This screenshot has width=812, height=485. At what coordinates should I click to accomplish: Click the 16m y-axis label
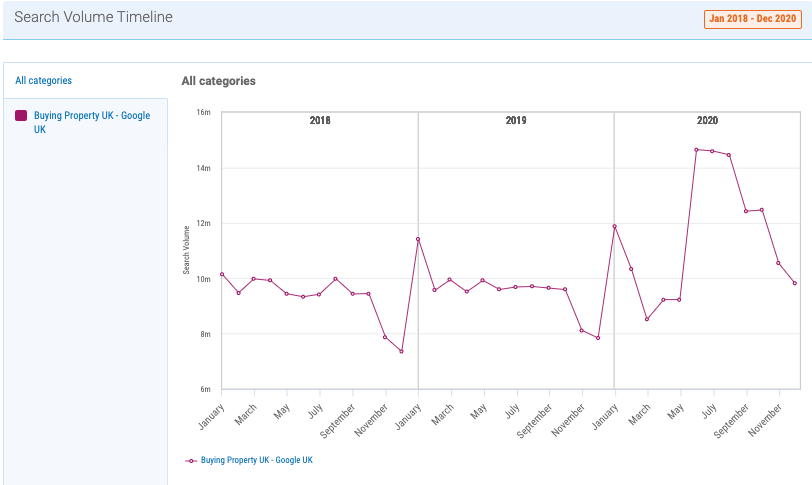click(x=204, y=112)
